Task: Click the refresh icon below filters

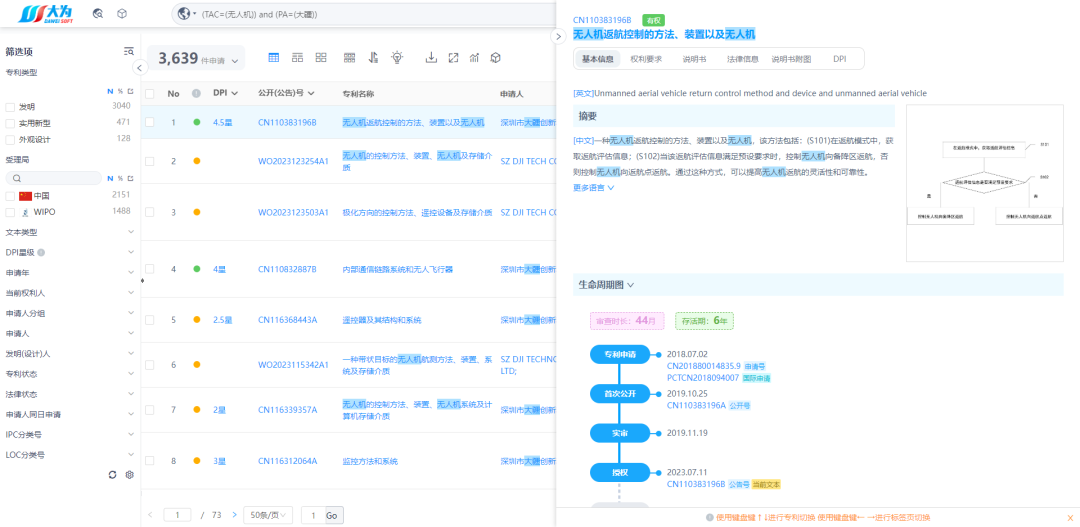Action: pyautogui.click(x=113, y=475)
